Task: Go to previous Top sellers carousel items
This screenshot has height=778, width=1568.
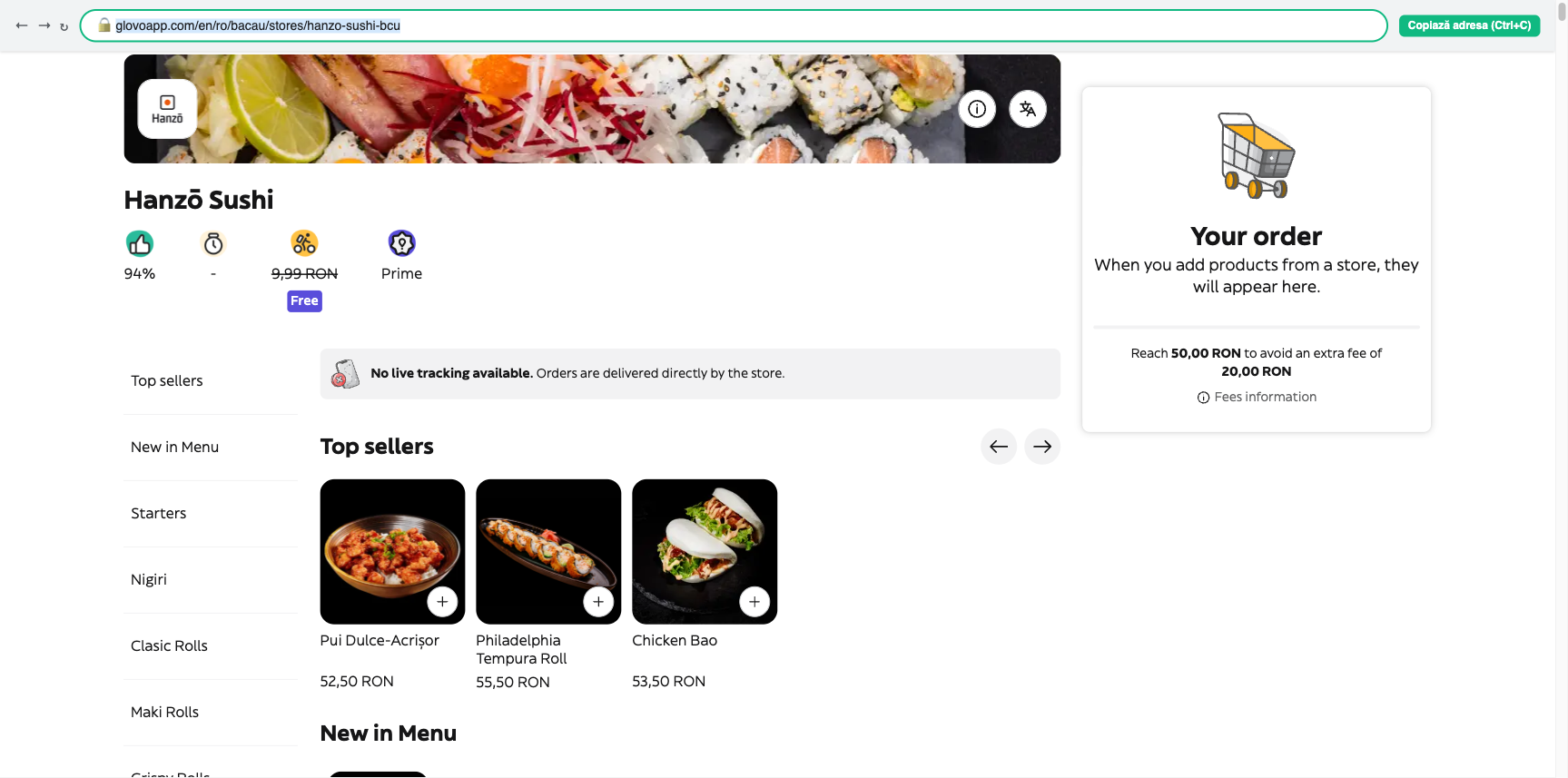Action: [x=999, y=447]
